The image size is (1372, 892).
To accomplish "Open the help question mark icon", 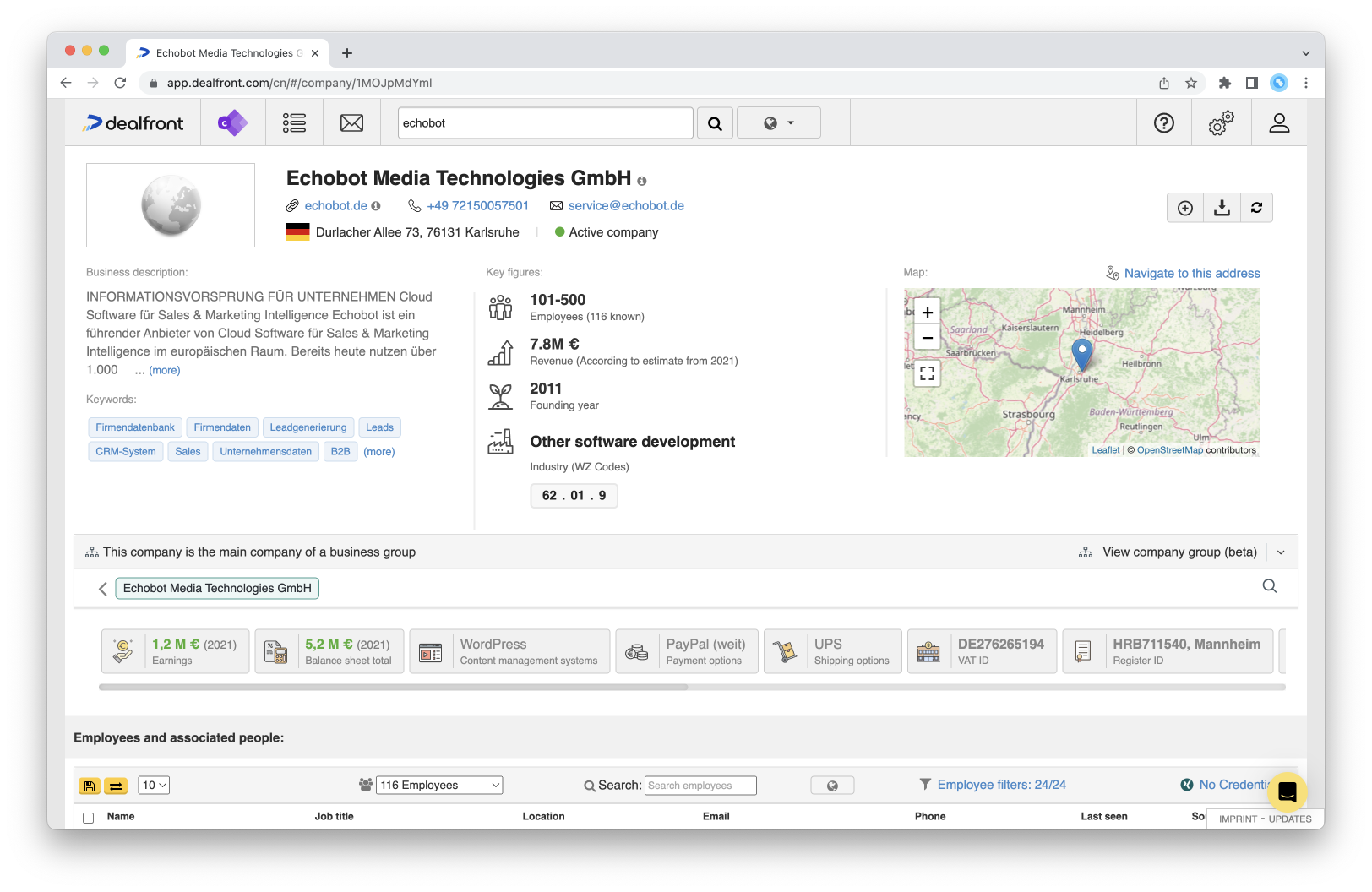I will [x=1164, y=123].
